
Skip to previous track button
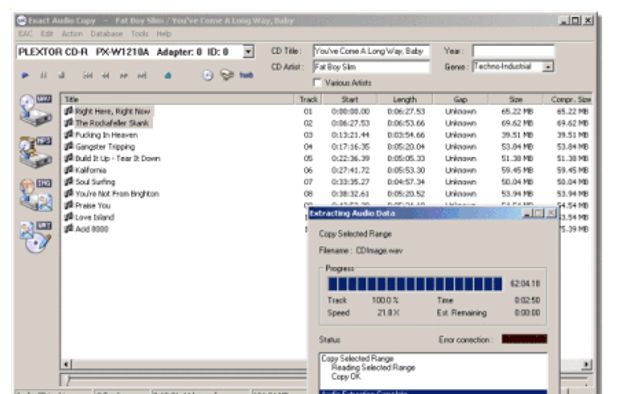pos(87,75)
